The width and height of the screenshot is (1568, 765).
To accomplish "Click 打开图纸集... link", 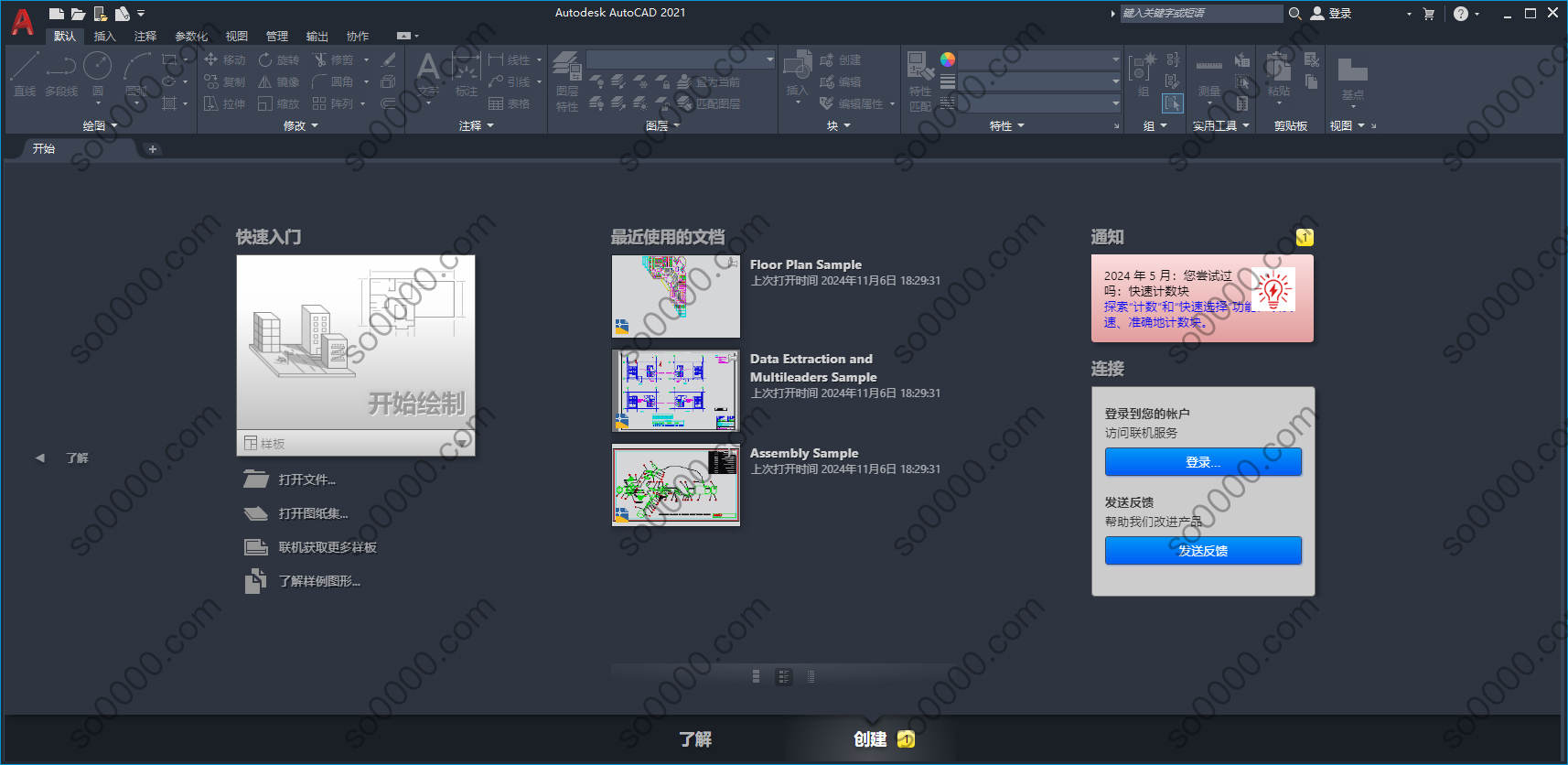I will (314, 513).
